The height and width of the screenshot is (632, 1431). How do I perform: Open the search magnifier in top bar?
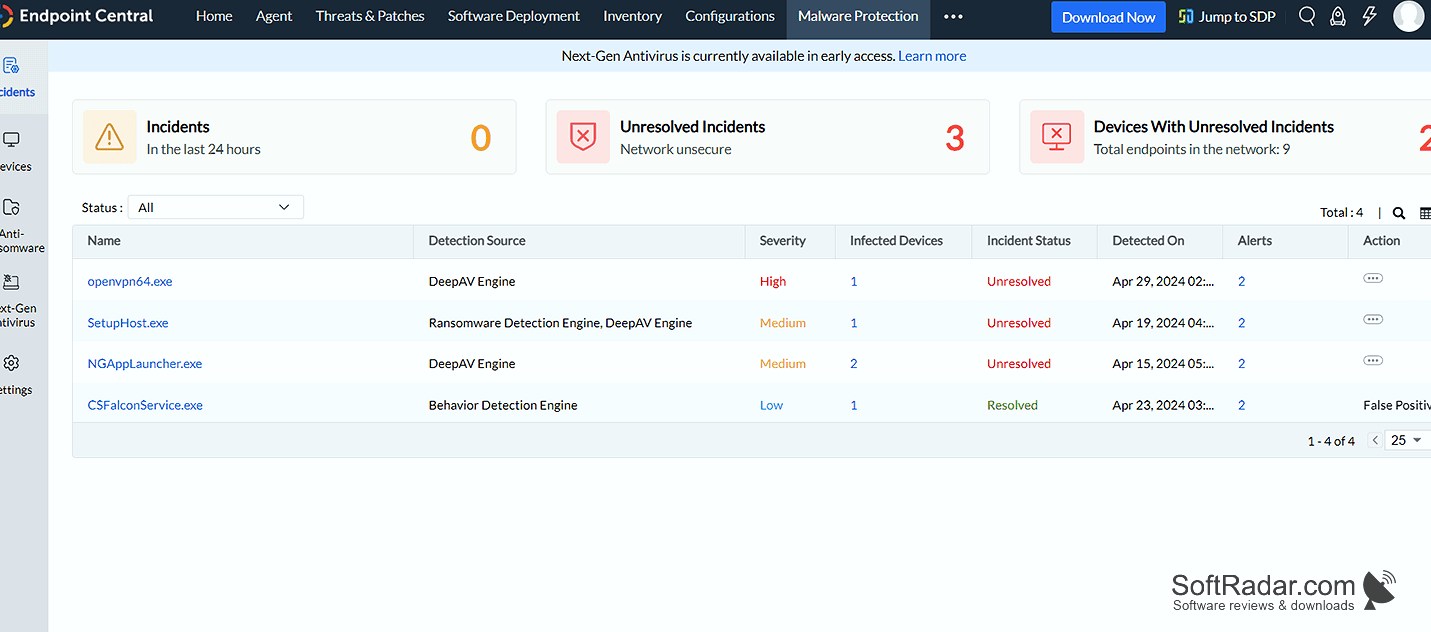[1307, 16]
